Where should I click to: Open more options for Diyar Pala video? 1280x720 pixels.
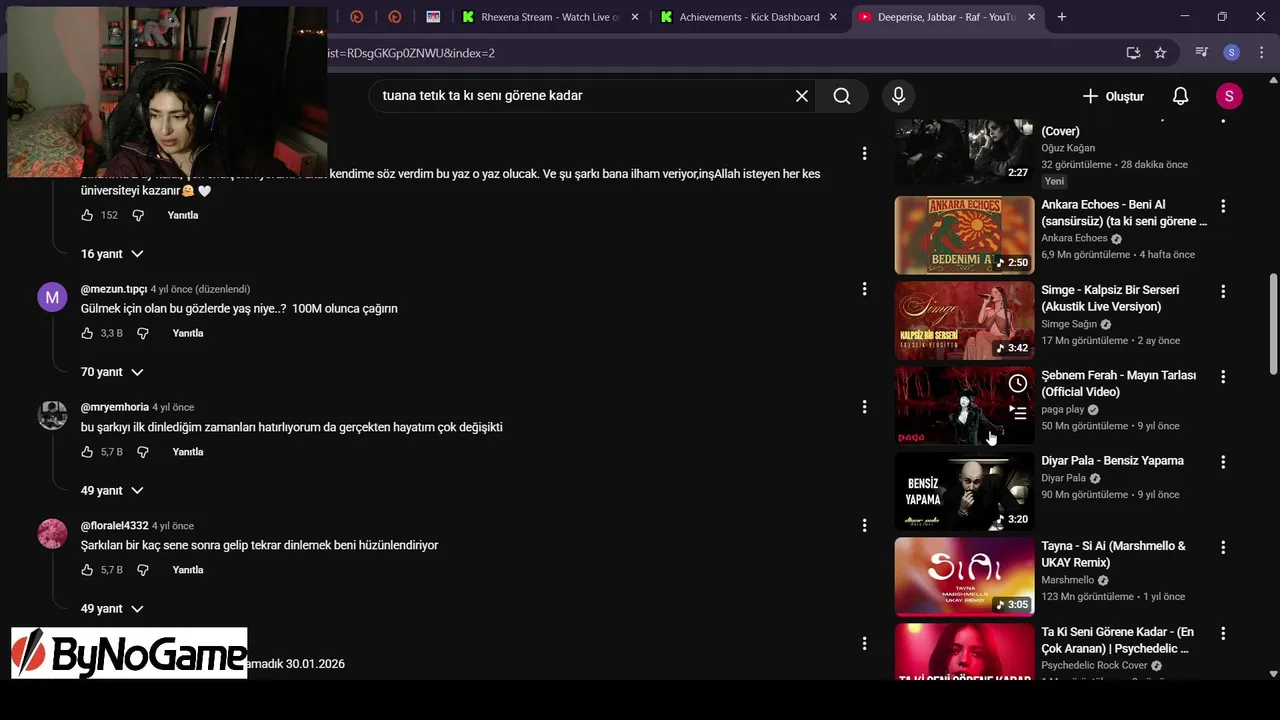tap(1222, 462)
